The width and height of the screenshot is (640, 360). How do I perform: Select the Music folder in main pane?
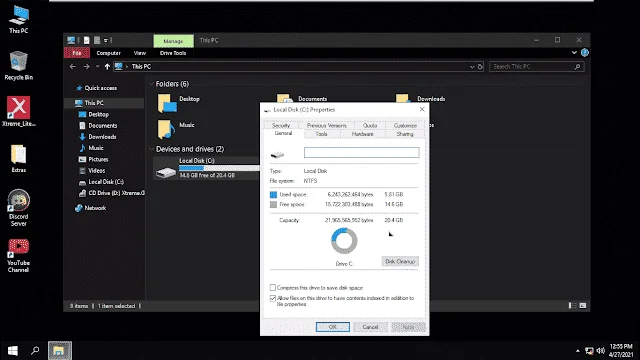coord(176,129)
